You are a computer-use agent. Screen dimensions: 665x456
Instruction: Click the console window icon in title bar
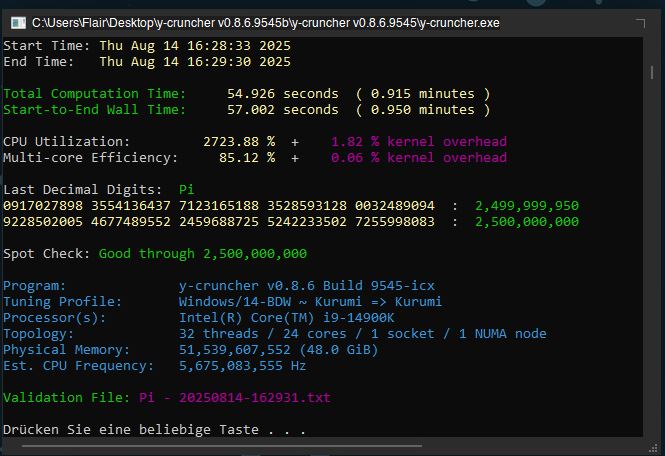point(18,23)
